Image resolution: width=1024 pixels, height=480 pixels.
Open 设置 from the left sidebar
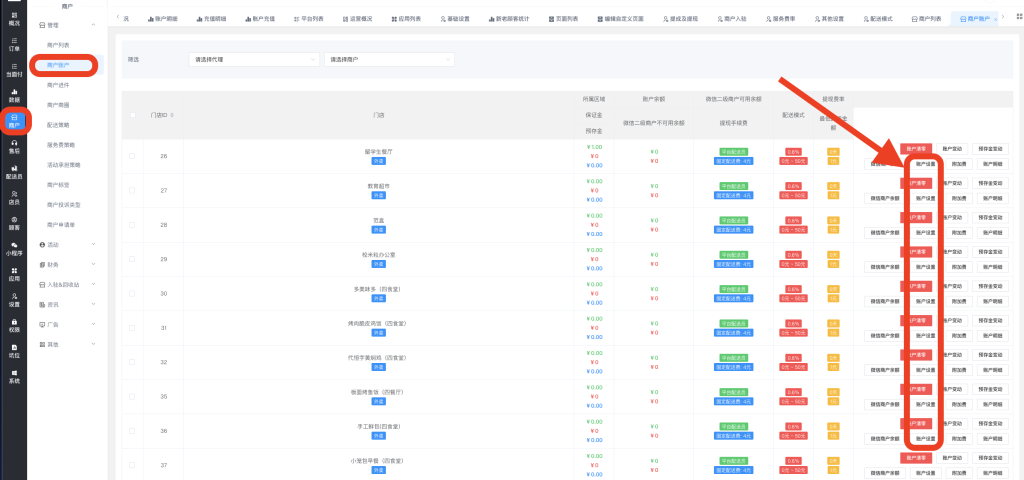14,300
